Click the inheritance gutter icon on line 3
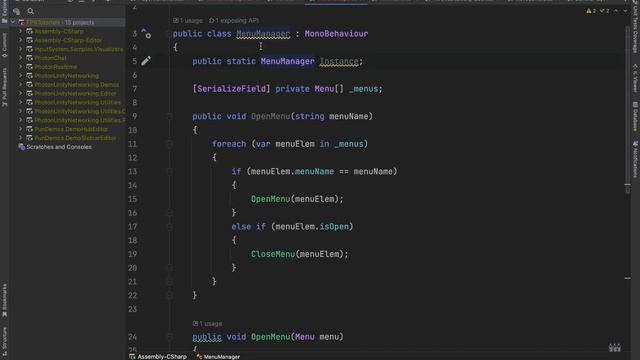Image resolution: width=640 pixels, height=360 pixels. click(146, 33)
